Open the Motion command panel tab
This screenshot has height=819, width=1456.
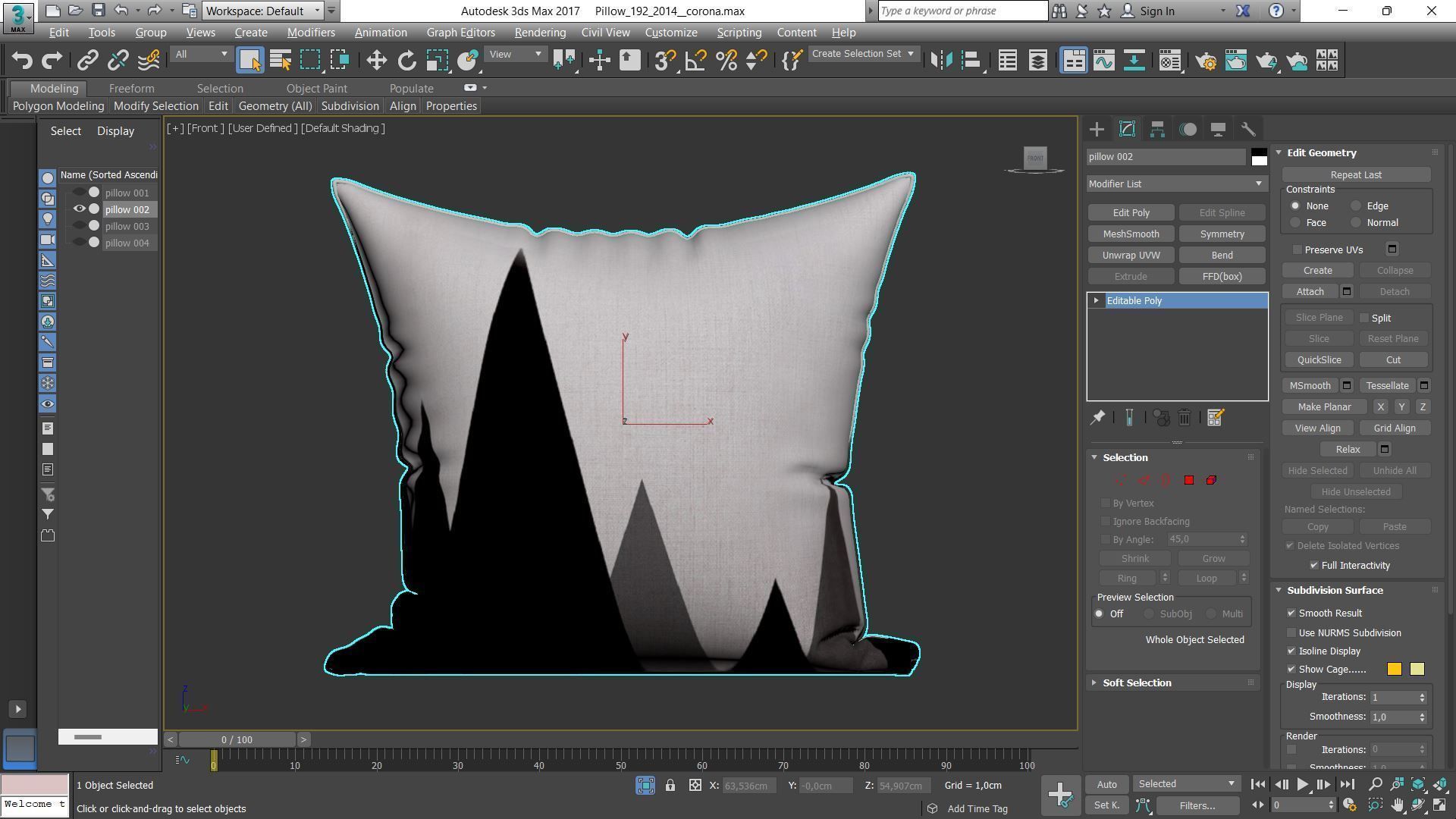coord(1188,129)
